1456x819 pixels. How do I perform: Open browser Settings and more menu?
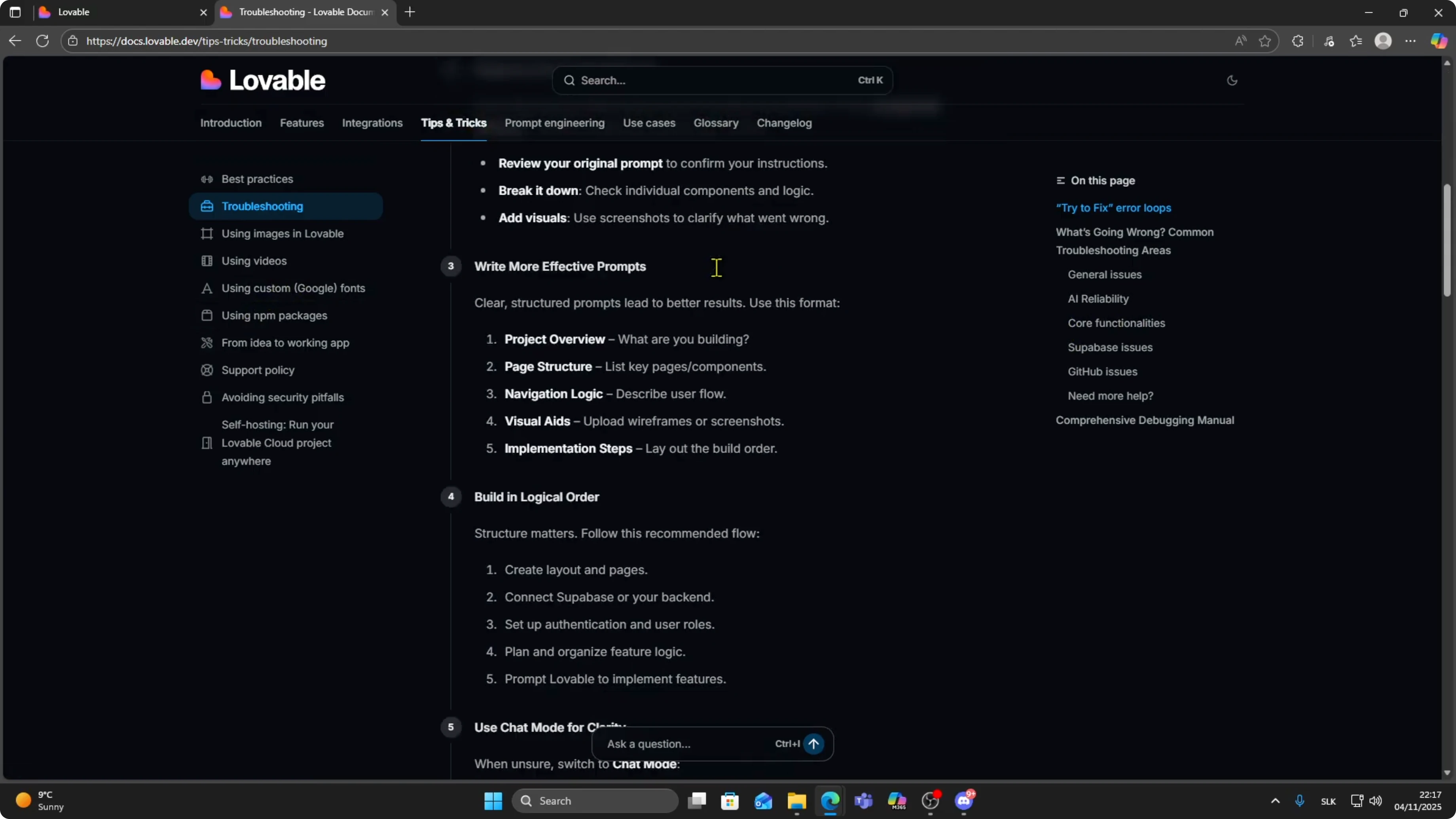click(1411, 41)
